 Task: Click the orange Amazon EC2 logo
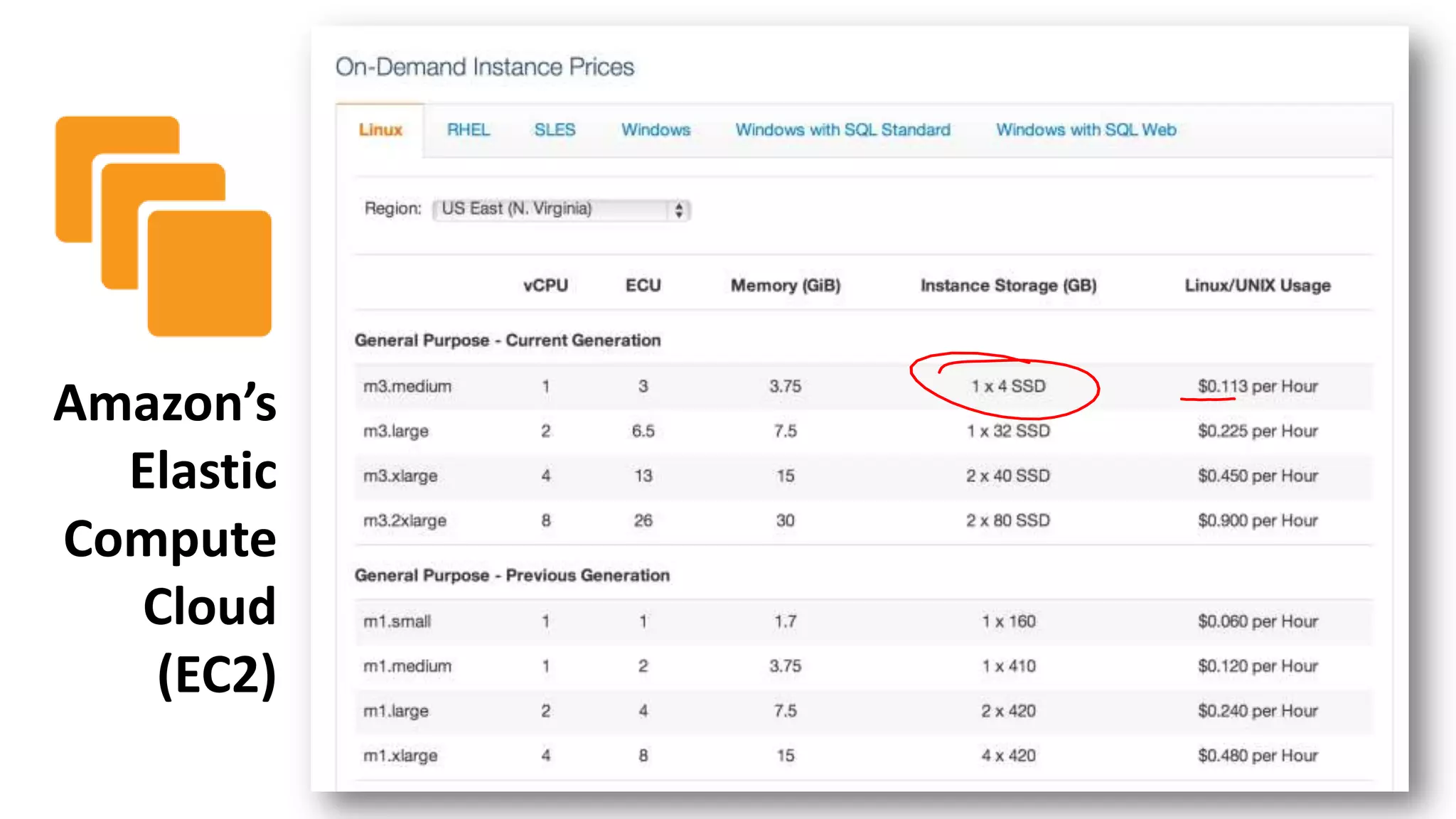click(x=164, y=226)
